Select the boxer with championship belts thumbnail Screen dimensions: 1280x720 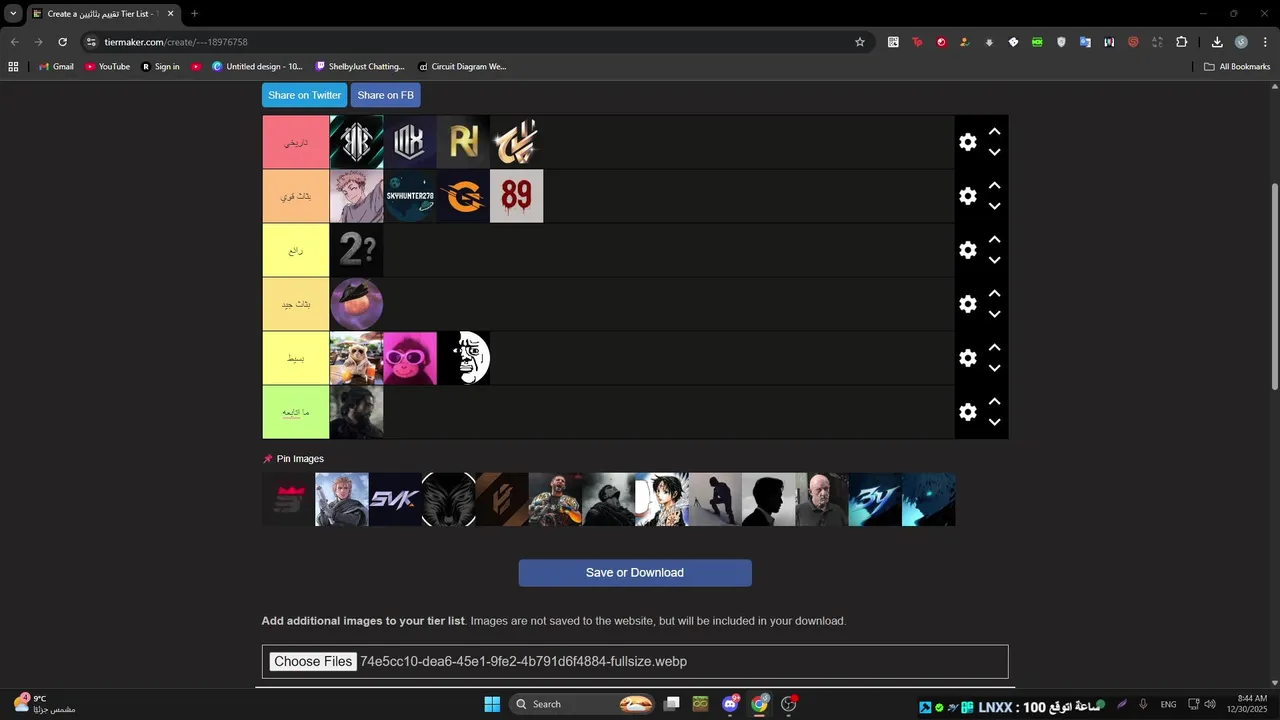(555, 499)
